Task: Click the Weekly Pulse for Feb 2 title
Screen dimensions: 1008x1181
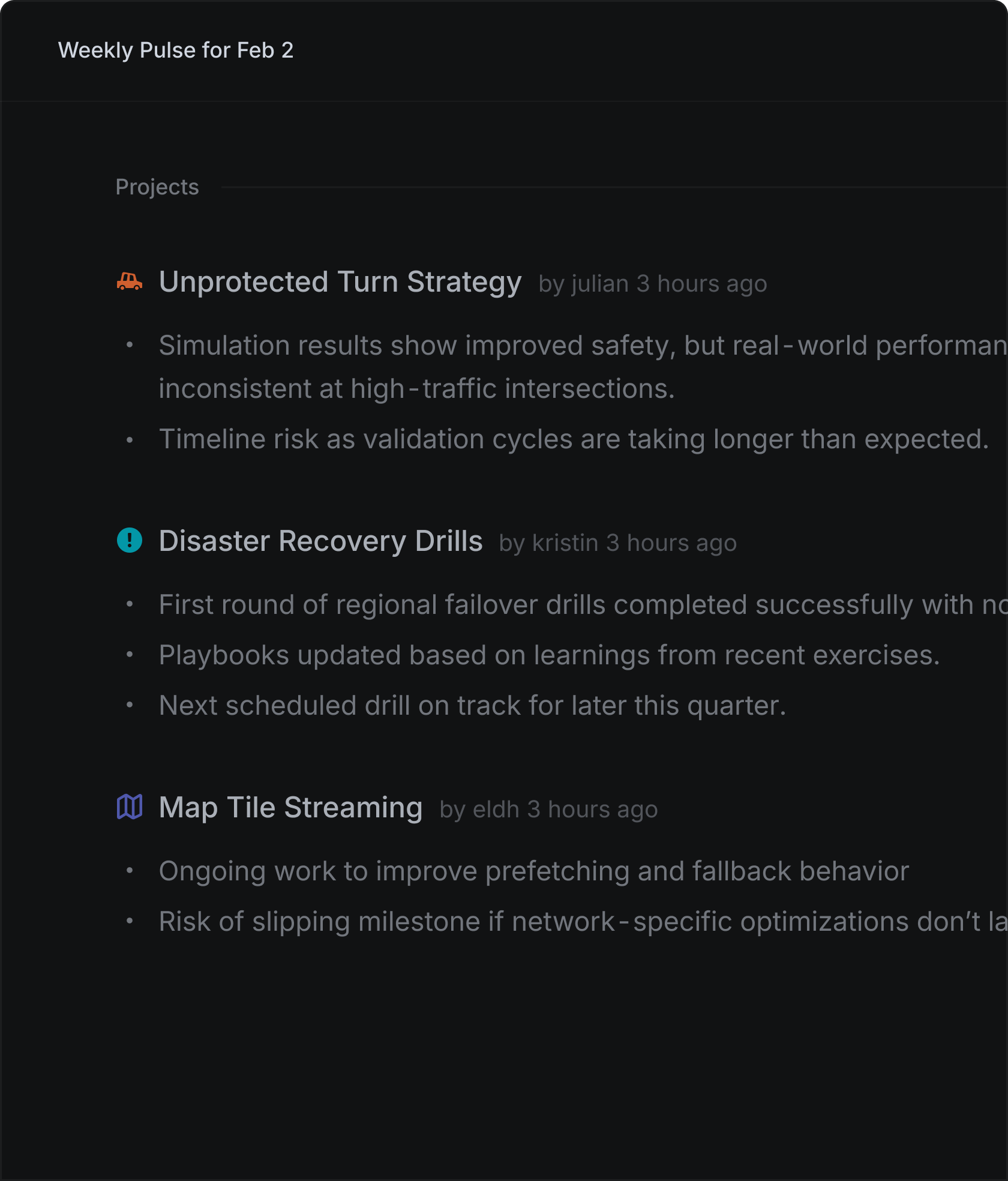Action: [176, 50]
